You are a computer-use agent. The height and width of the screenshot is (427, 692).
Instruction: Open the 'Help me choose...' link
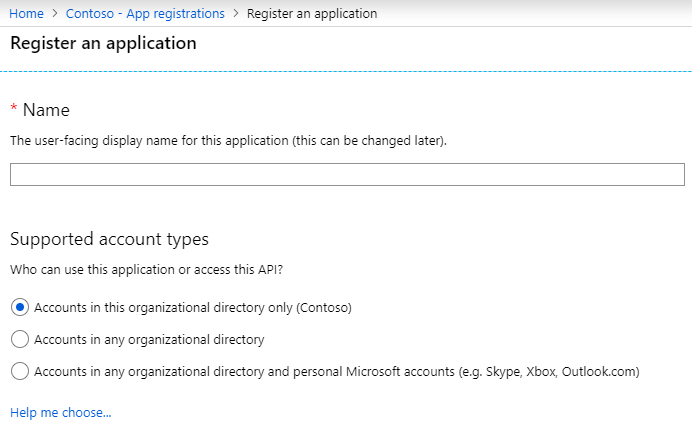click(x=60, y=412)
